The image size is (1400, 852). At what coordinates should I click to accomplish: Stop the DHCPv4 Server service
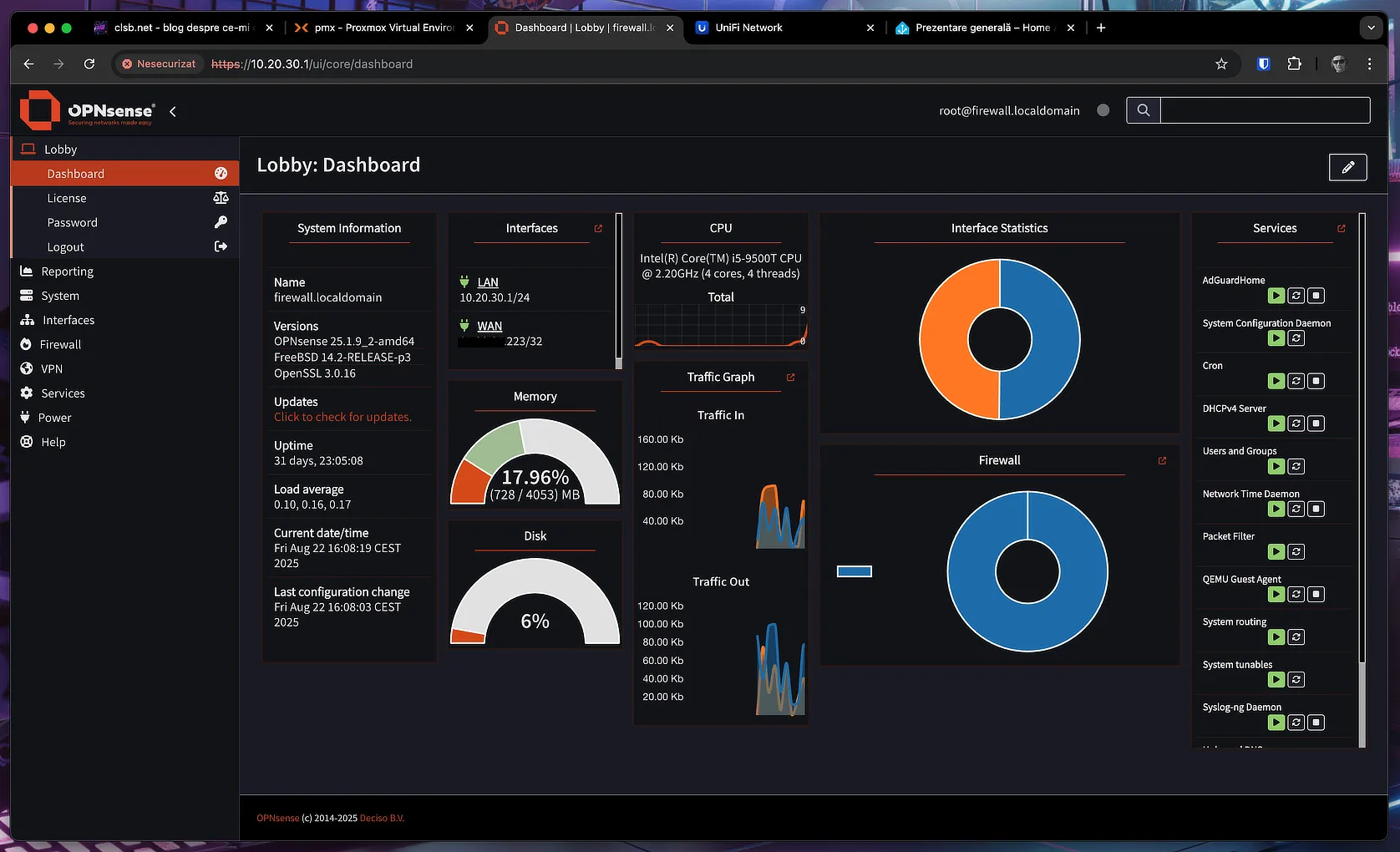(1316, 423)
